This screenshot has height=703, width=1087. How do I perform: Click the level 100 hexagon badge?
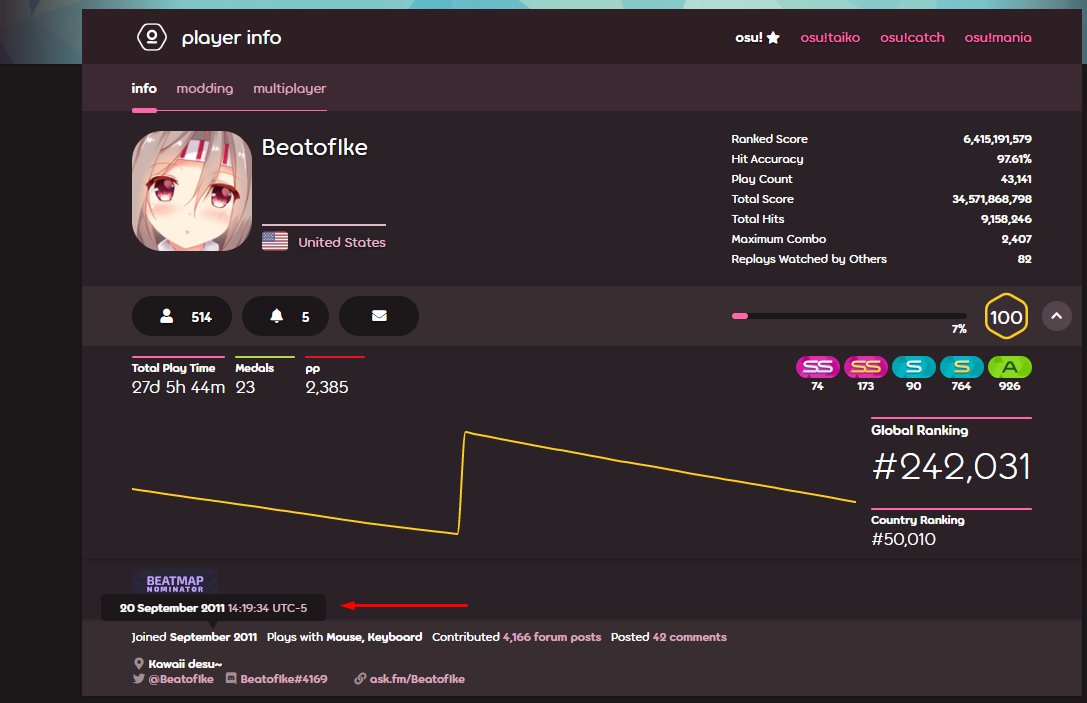point(1006,316)
